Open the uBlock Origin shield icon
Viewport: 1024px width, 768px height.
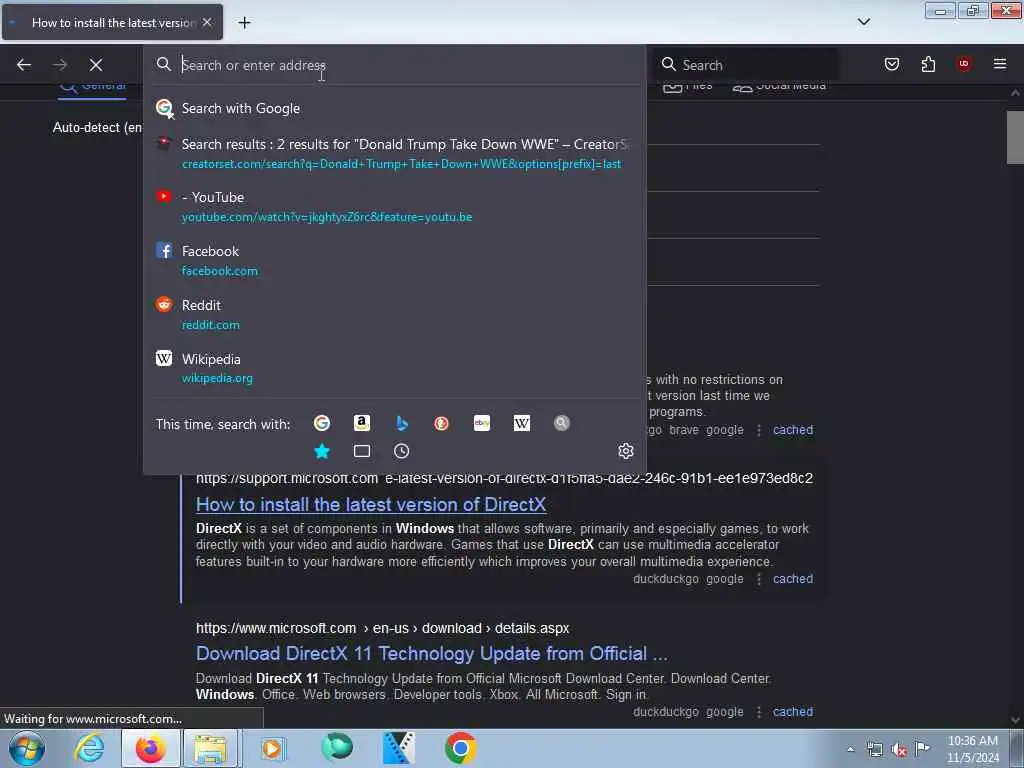963,64
